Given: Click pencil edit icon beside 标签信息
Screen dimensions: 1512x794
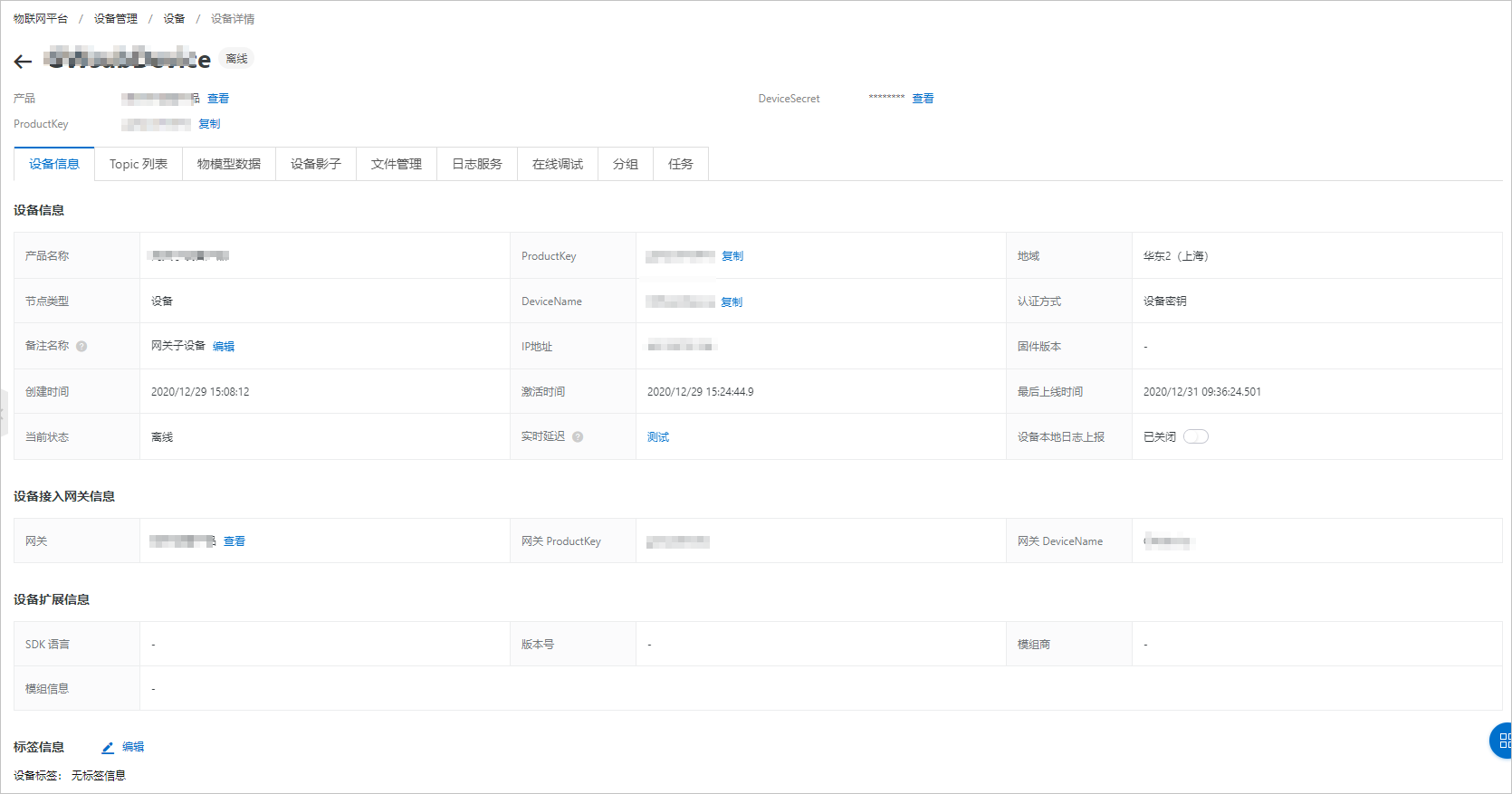Looking at the screenshot, I should tap(108, 748).
